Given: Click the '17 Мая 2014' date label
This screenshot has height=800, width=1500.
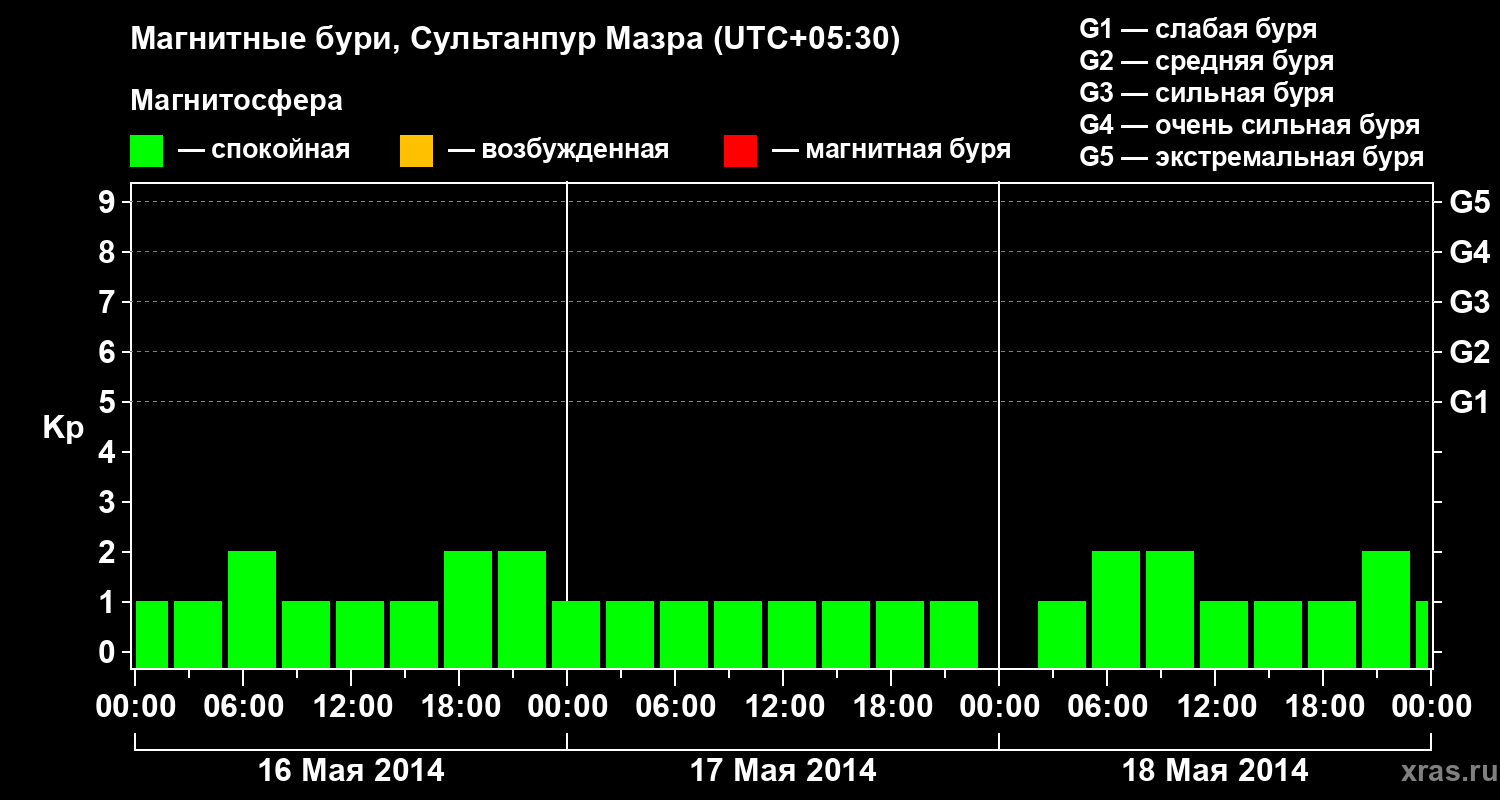Looking at the screenshot, I should coord(783,770).
